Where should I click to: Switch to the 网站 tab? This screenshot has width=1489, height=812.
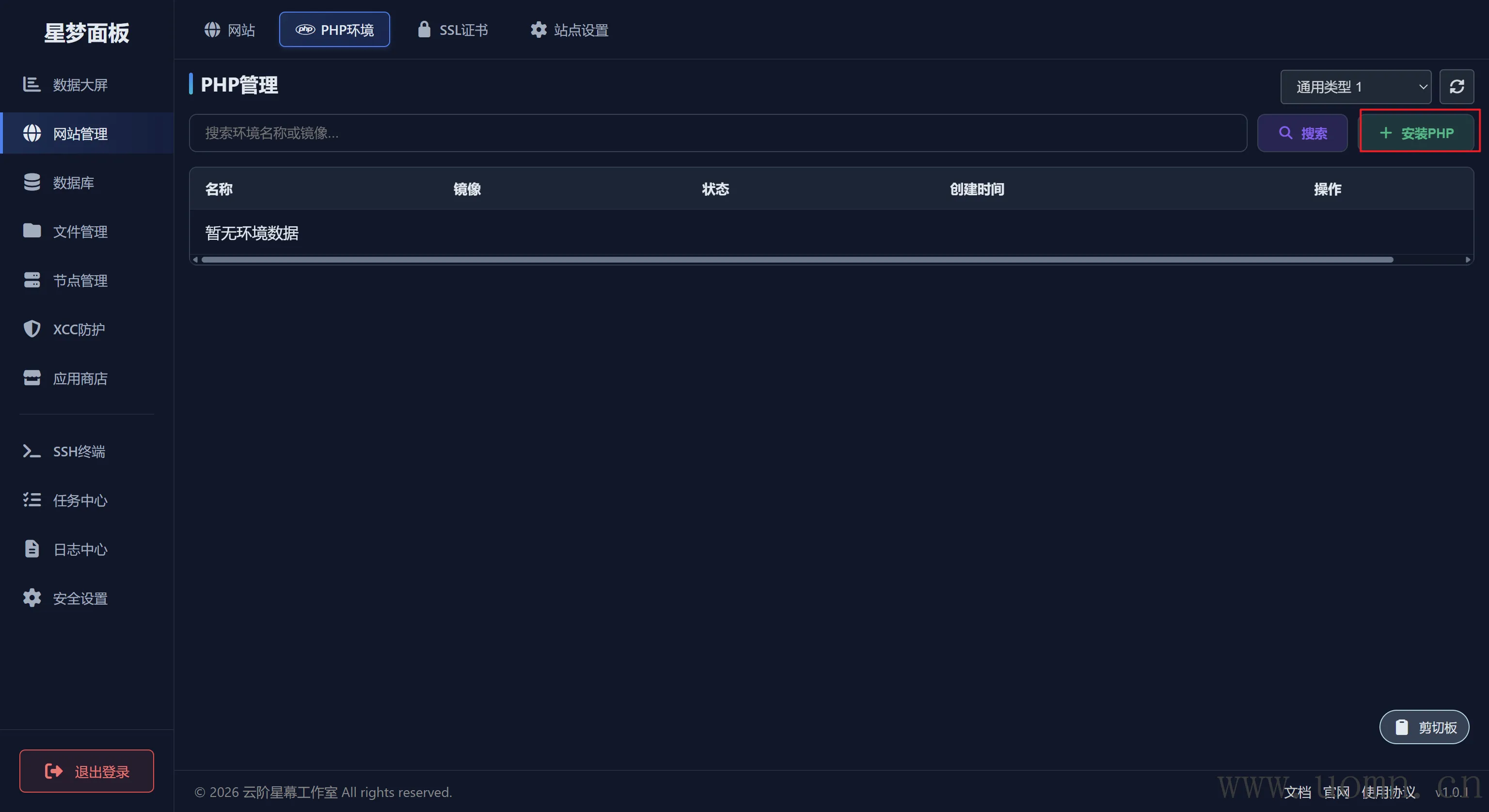229,30
